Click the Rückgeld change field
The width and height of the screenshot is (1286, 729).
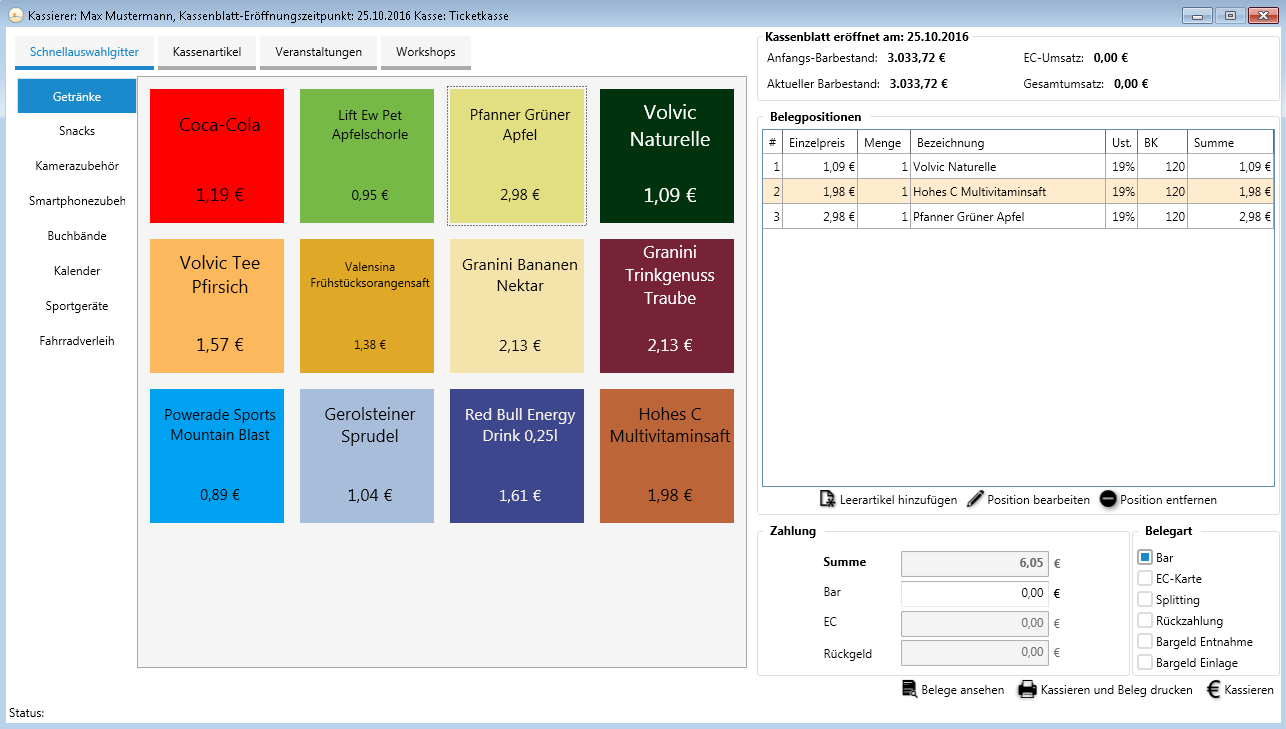tap(975, 653)
